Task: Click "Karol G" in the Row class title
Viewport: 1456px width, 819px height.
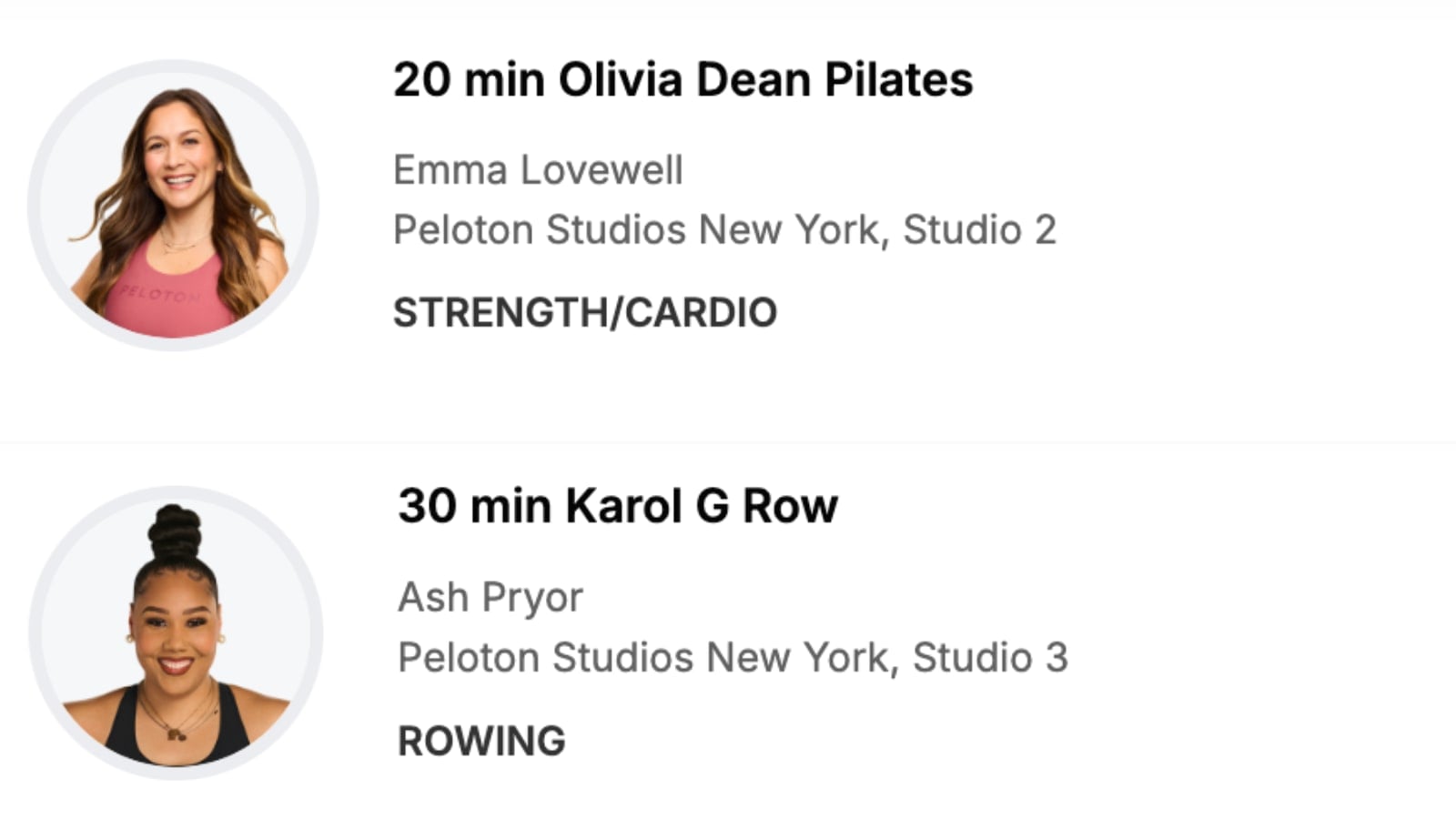Action: click(x=646, y=507)
